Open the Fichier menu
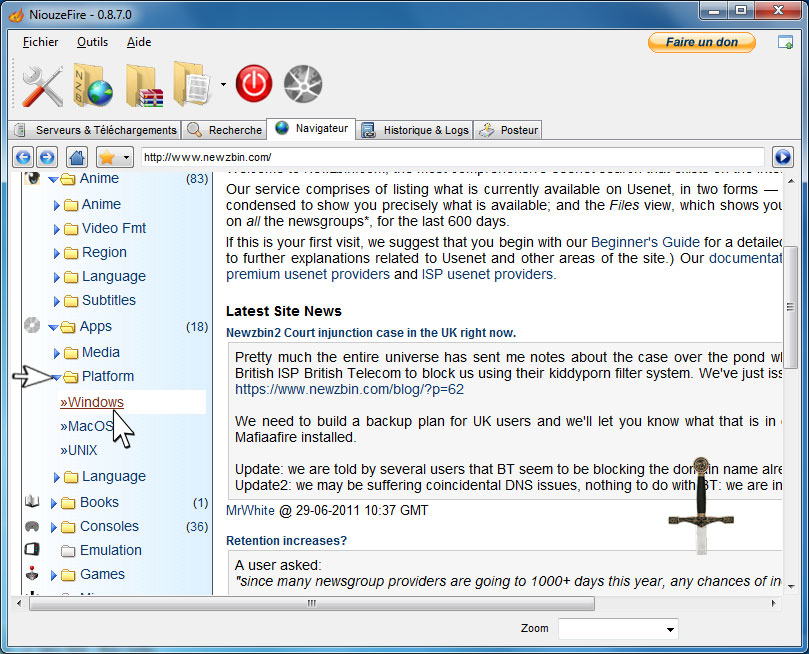The image size is (809, 654). [40, 42]
